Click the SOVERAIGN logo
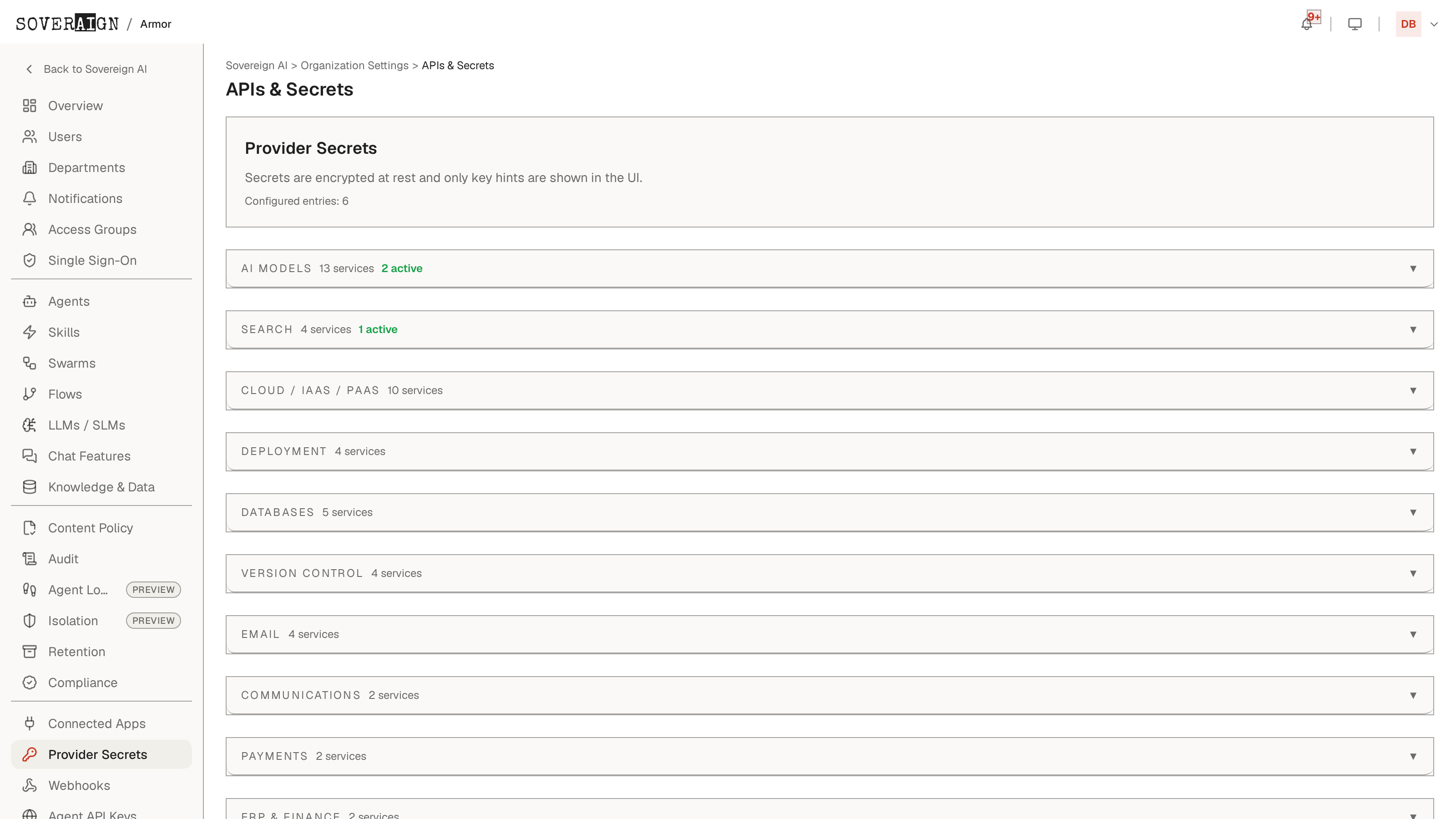The width and height of the screenshot is (1456, 819). (67, 24)
